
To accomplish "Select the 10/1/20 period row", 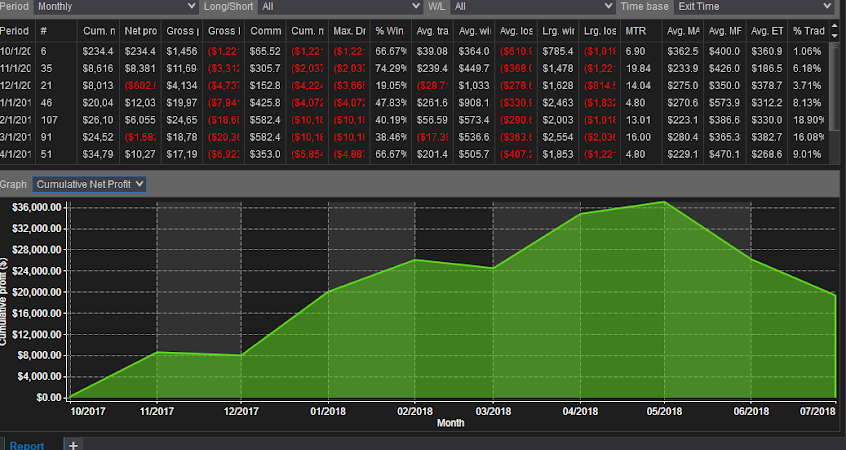I will click(414, 51).
